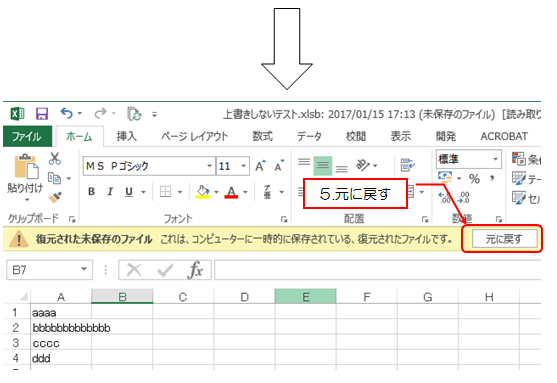
Task: Apply the yellow fill color bucket
Action: pos(203,192)
